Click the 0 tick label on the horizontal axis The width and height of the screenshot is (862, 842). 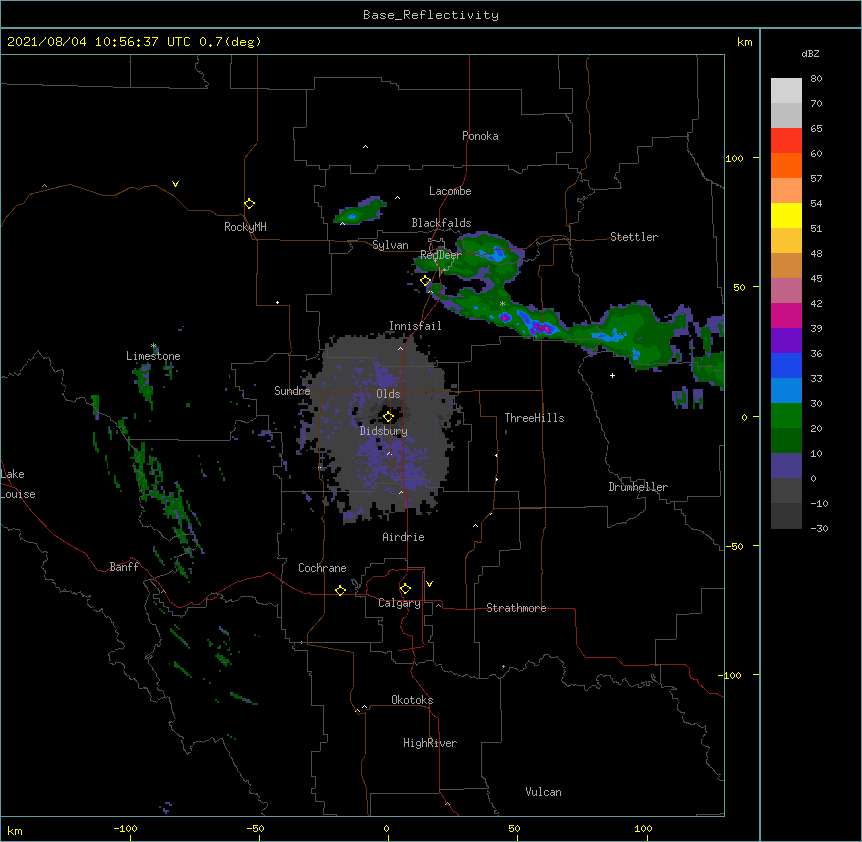[386, 828]
